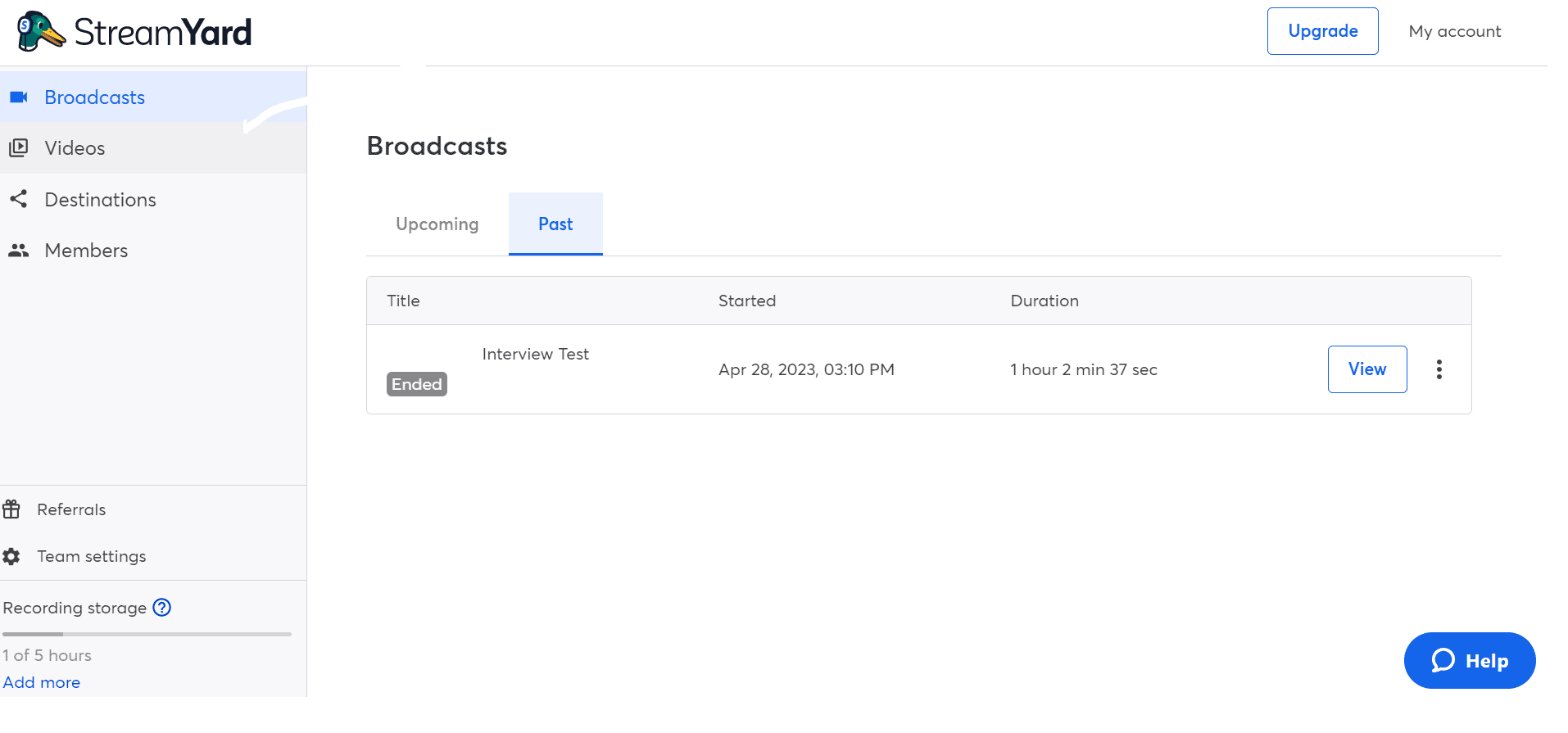This screenshot has width=1568, height=733.
Task: Click the Destinations share icon
Action: click(x=19, y=199)
